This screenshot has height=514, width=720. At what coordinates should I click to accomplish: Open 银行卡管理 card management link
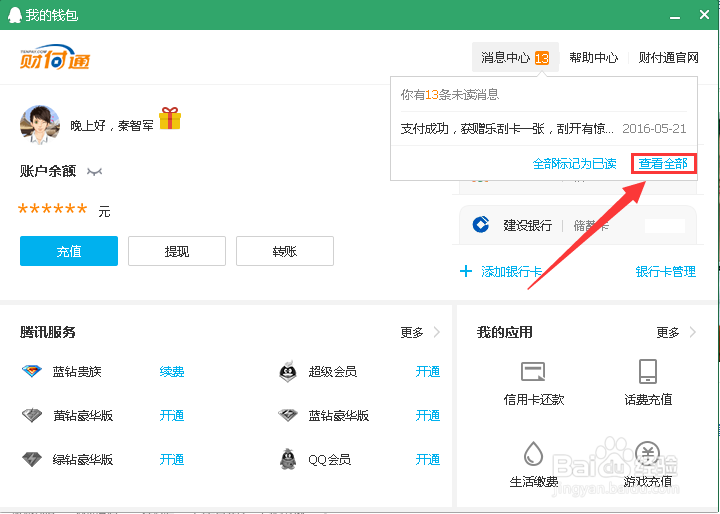666,271
